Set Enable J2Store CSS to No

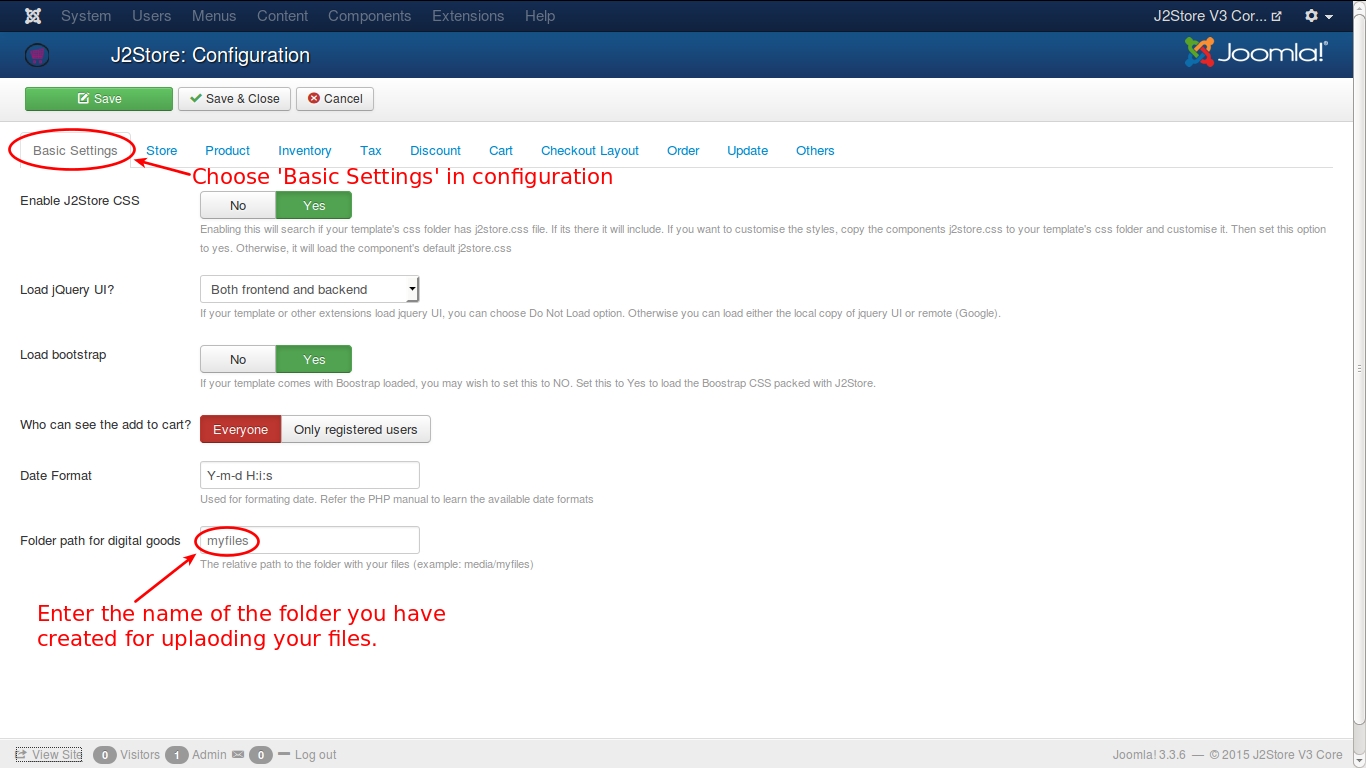coord(238,205)
